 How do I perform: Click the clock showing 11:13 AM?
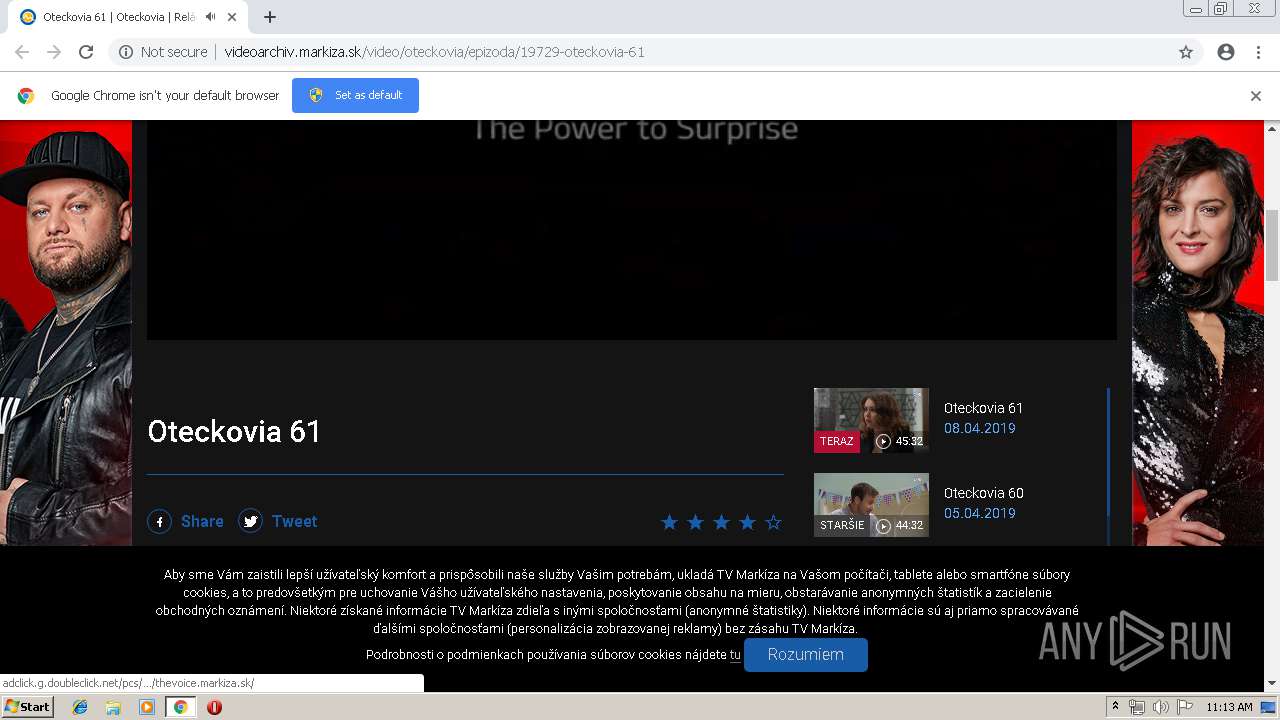coord(1229,707)
